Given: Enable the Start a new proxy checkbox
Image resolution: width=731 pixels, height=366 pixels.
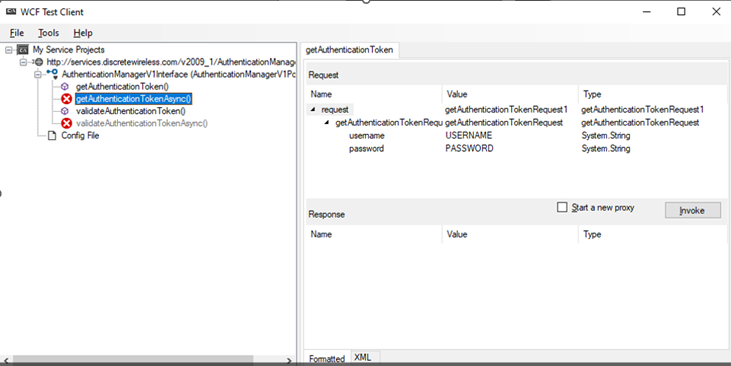Looking at the screenshot, I should pos(562,207).
